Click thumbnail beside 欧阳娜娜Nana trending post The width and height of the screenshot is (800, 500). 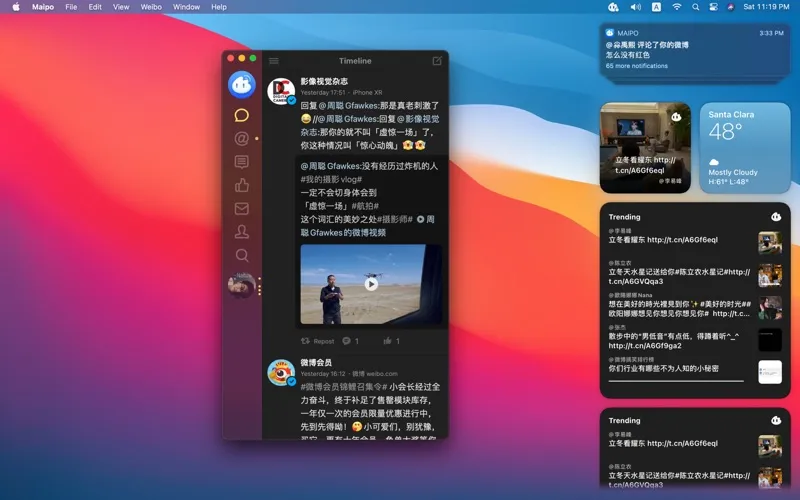point(770,308)
